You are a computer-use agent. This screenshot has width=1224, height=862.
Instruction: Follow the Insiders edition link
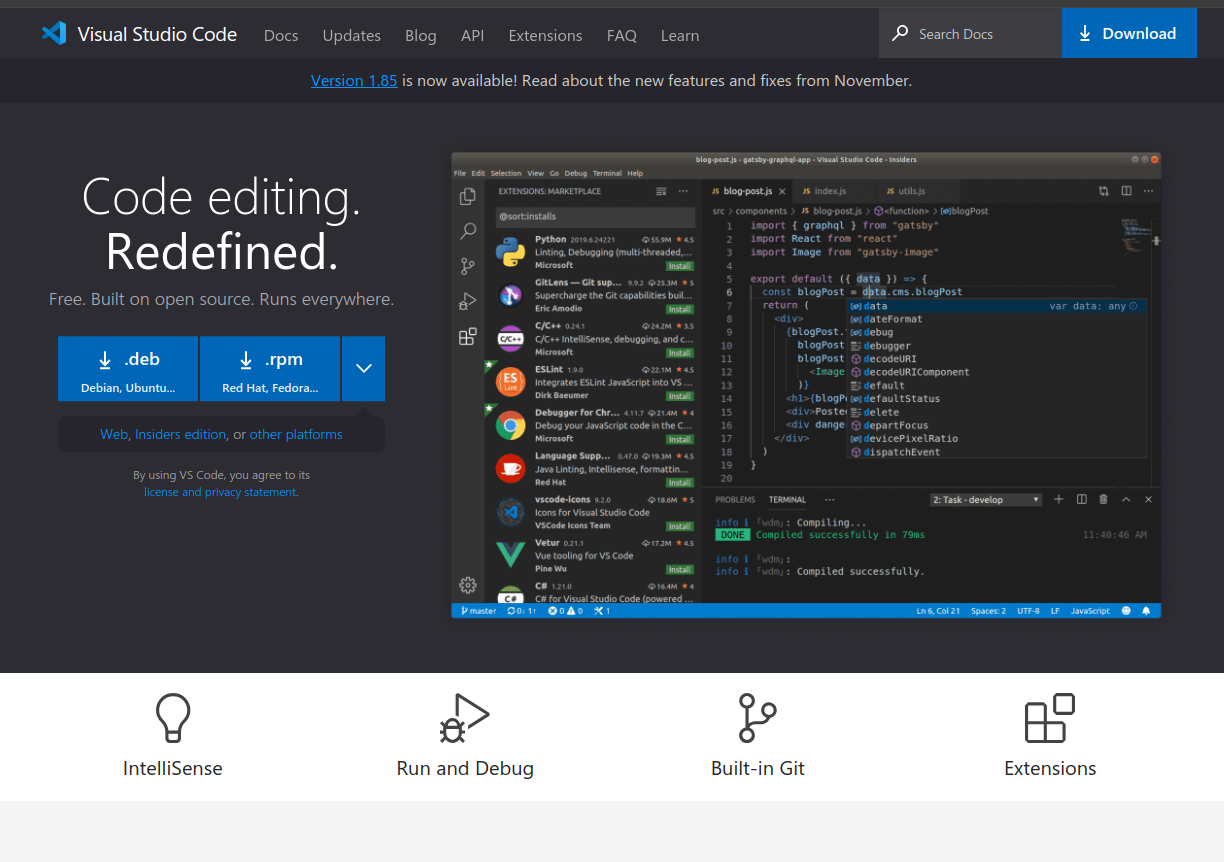click(181, 434)
